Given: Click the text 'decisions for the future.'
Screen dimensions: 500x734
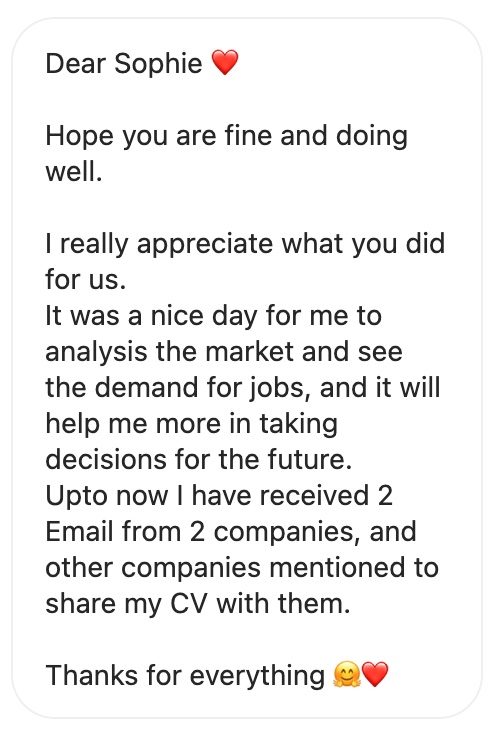Looking at the screenshot, I should 199,460.
